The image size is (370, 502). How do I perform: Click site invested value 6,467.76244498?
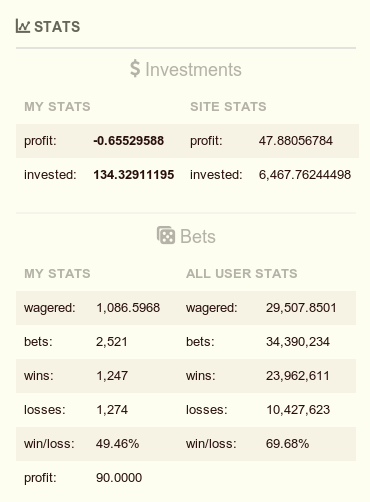305,175
